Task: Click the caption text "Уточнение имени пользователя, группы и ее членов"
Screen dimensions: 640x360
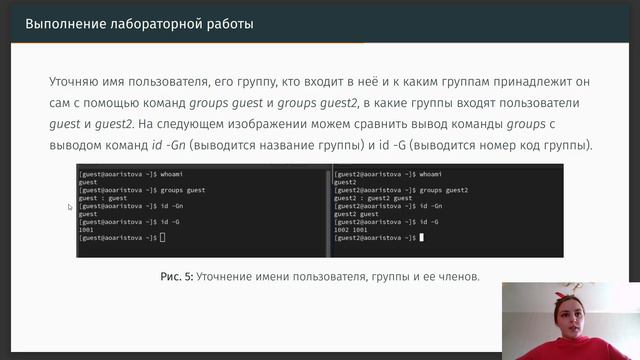Action: tap(337, 277)
